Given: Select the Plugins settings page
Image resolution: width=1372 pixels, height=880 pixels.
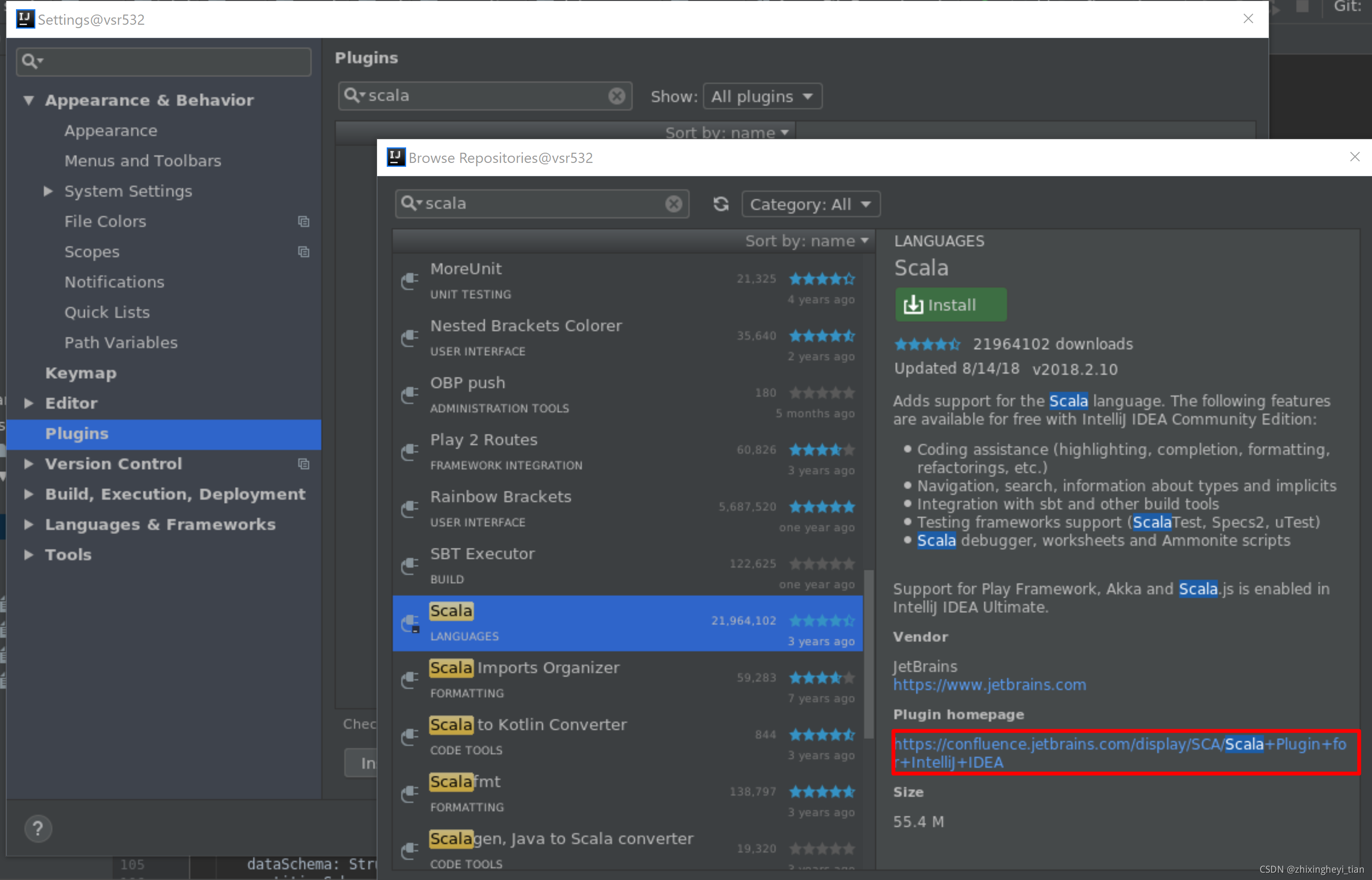Looking at the screenshot, I should [164, 434].
